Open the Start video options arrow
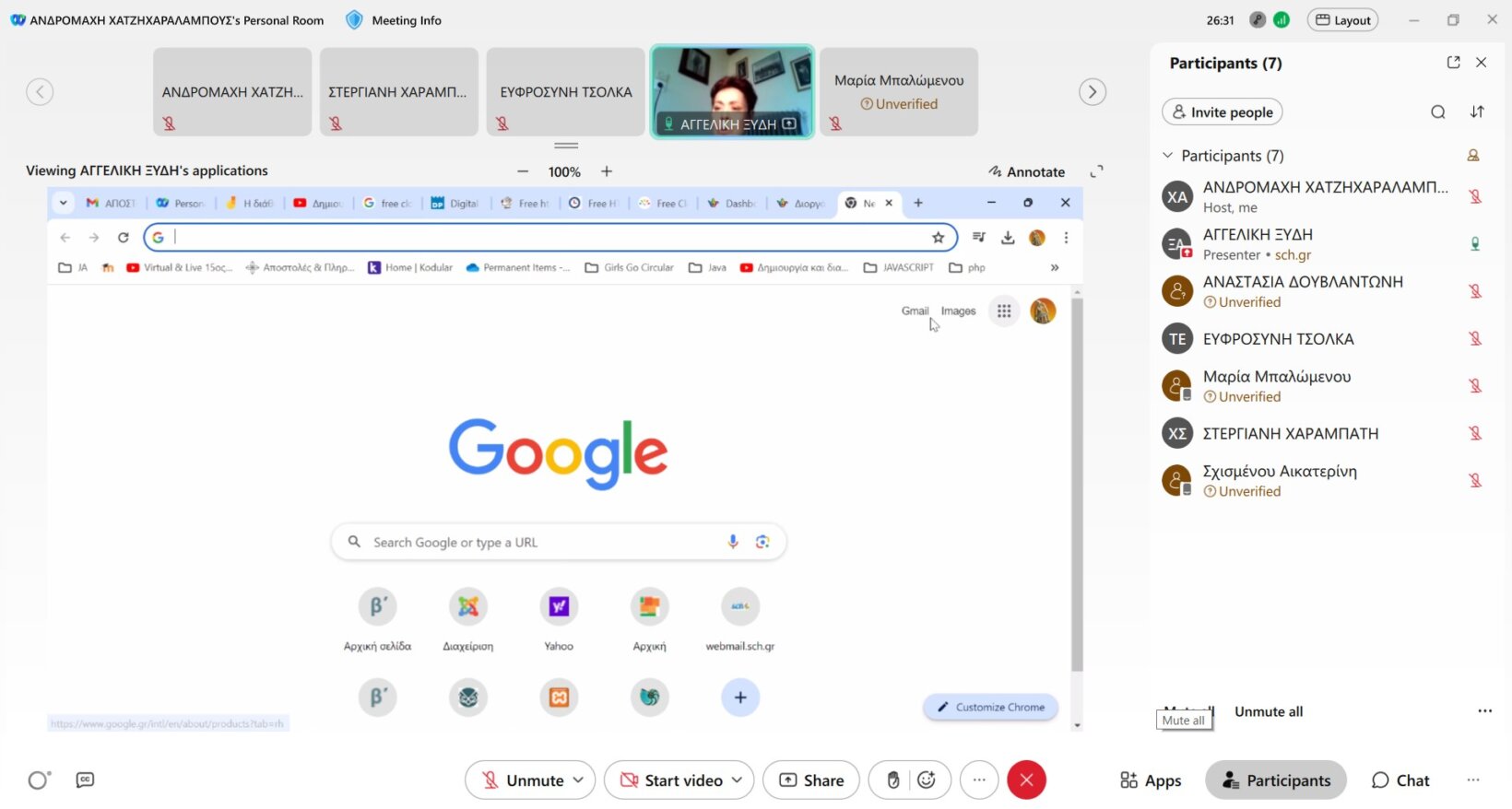Screen dimensions: 1512x809 (x=738, y=780)
